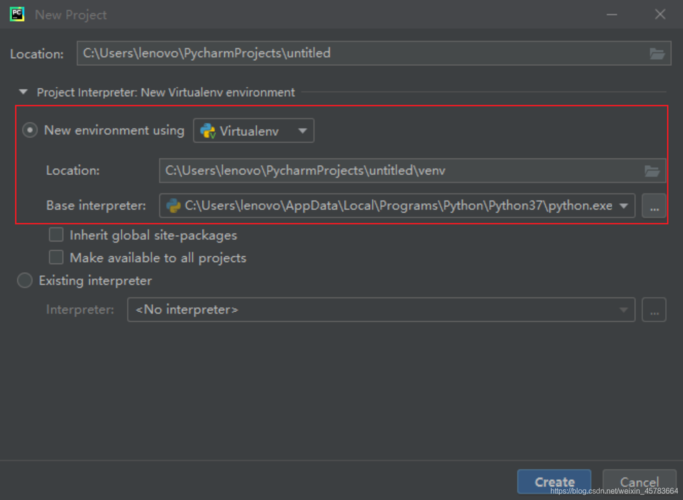This screenshot has height=500, width=683.
Task: Click Python icon in Base interpreter field
Action: (x=173, y=206)
